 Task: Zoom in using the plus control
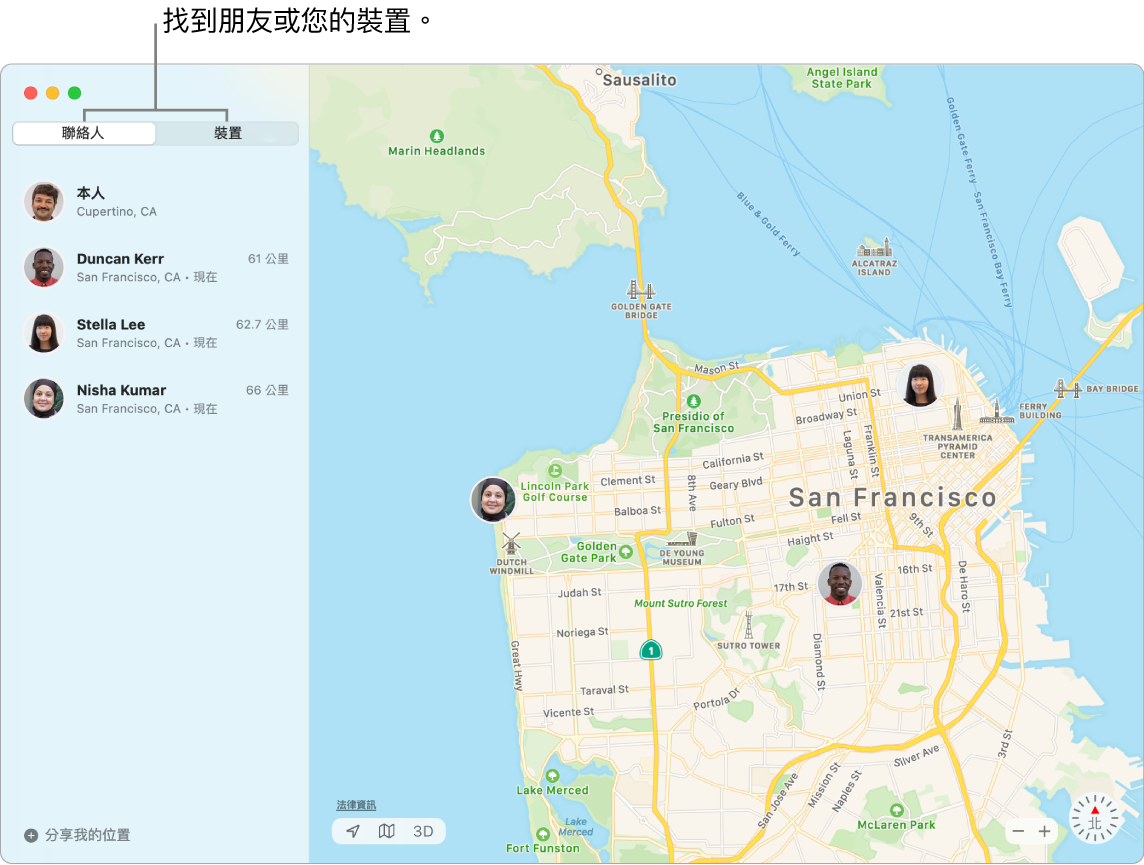(x=1044, y=831)
